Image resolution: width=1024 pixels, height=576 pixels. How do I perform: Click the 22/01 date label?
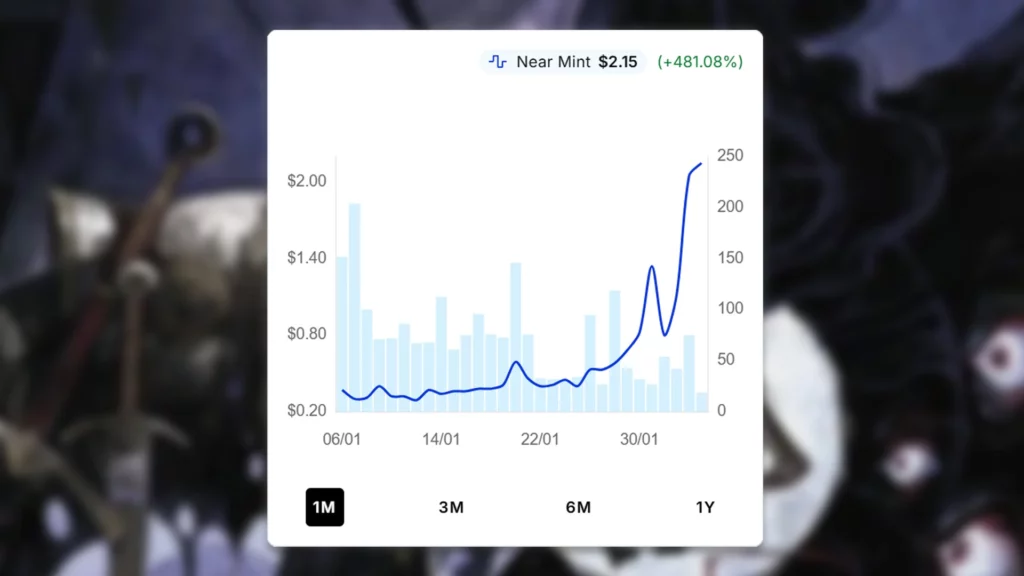click(540, 439)
